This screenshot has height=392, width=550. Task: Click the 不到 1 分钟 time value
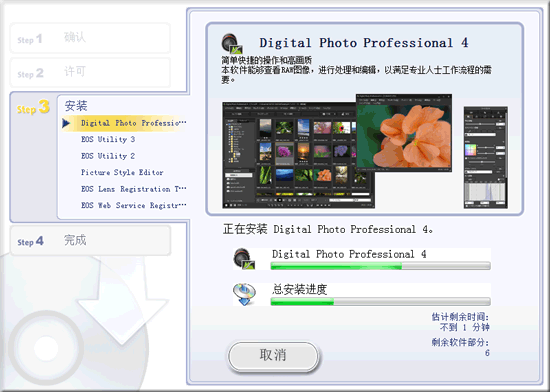click(x=465, y=327)
